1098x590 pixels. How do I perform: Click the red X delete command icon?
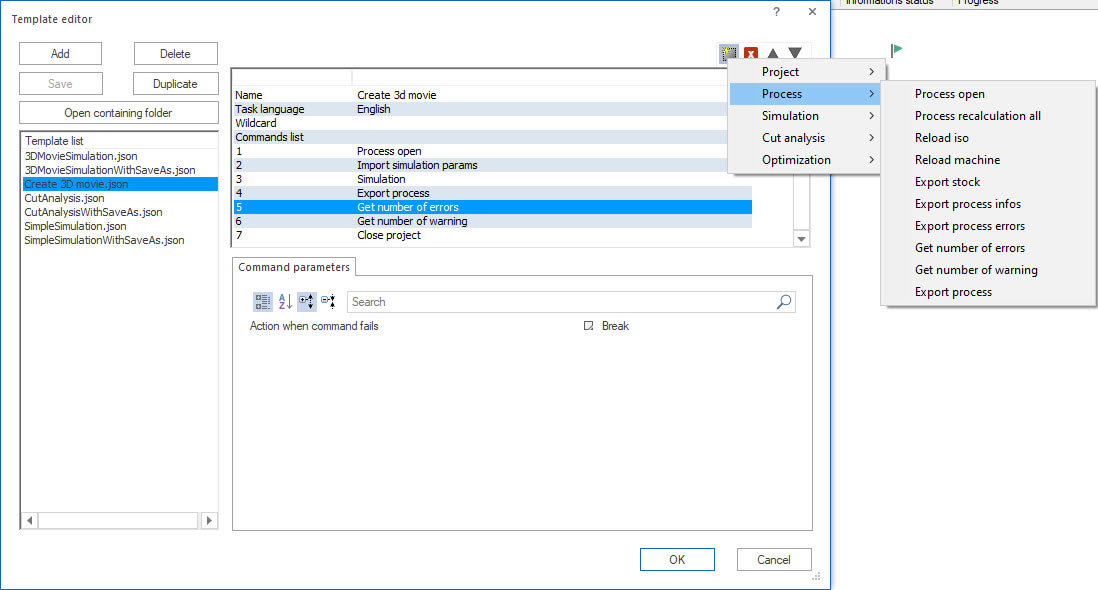coord(751,54)
